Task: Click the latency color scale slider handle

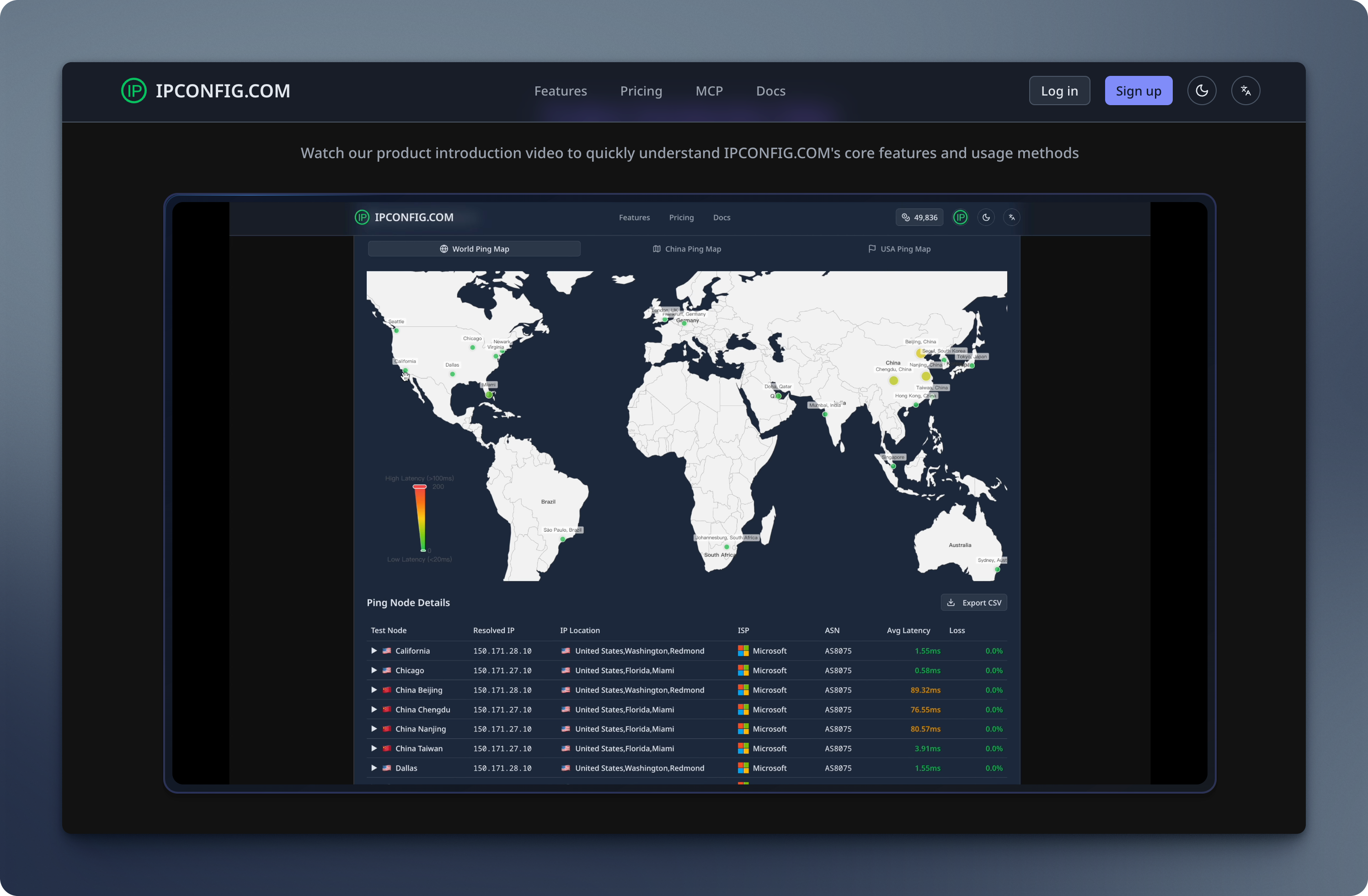Action: (x=420, y=487)
